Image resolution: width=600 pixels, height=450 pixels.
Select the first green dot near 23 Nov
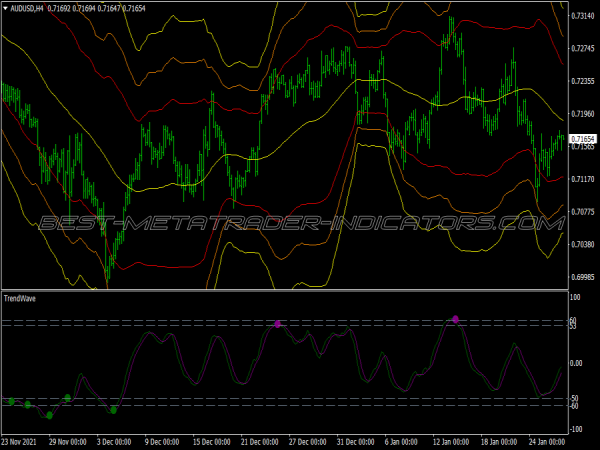pyautogui.click(x=11, y=401)
